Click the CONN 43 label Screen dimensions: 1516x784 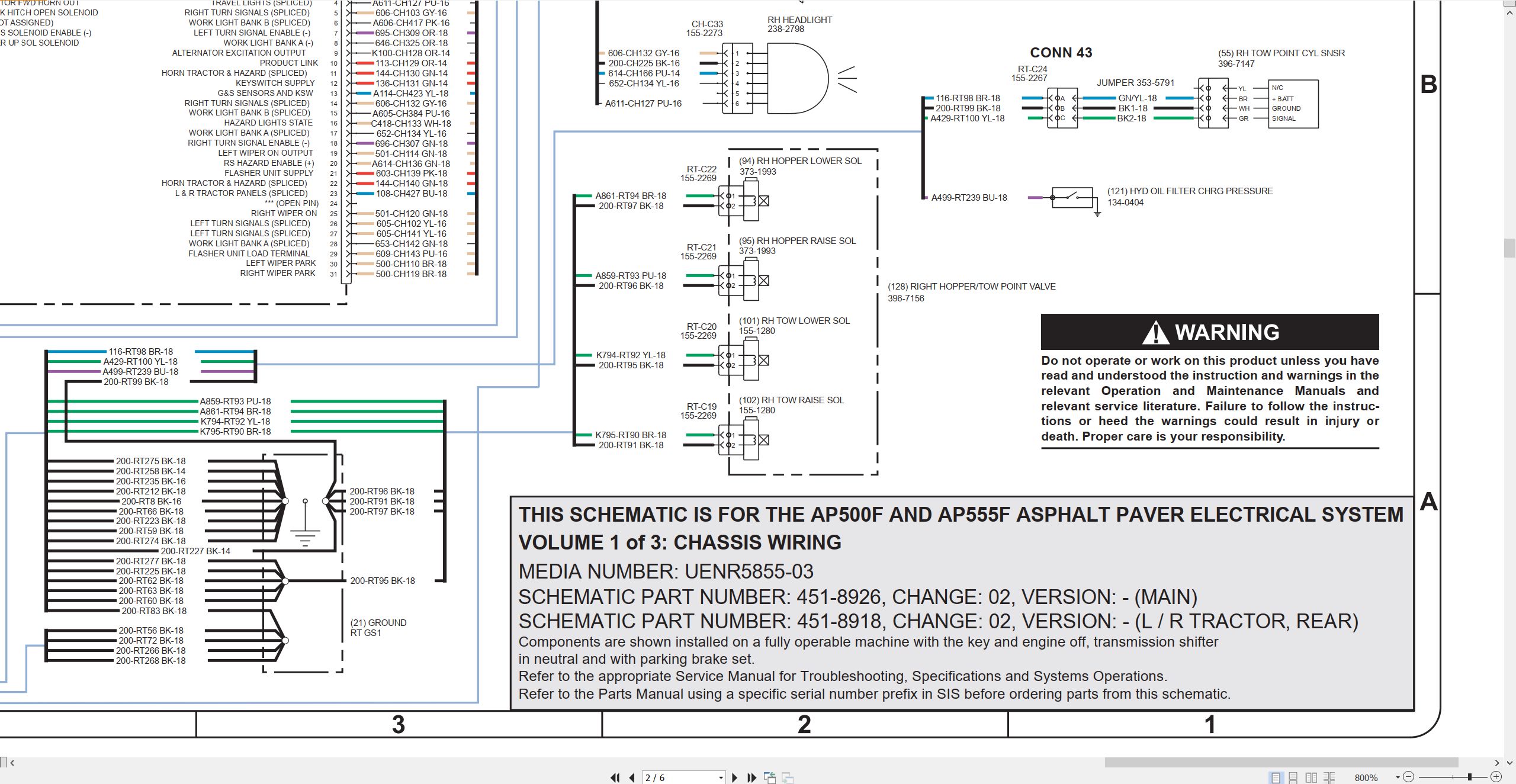tap(1061, 53)
